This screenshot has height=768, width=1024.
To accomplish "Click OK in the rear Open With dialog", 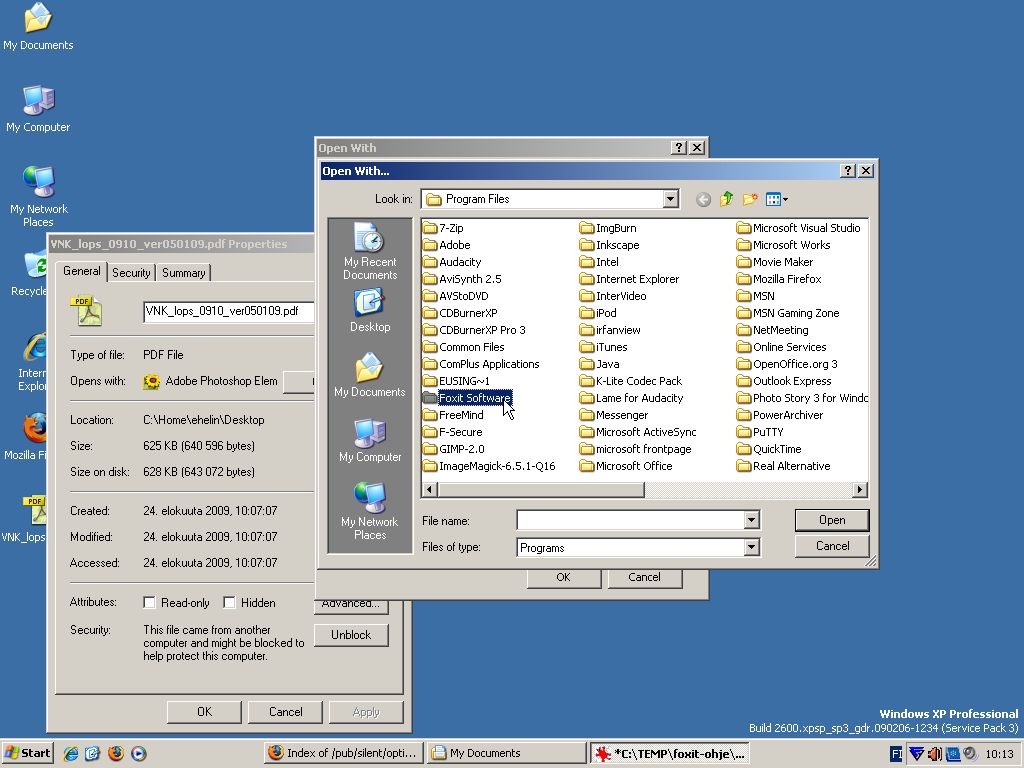I will (564, 577).
